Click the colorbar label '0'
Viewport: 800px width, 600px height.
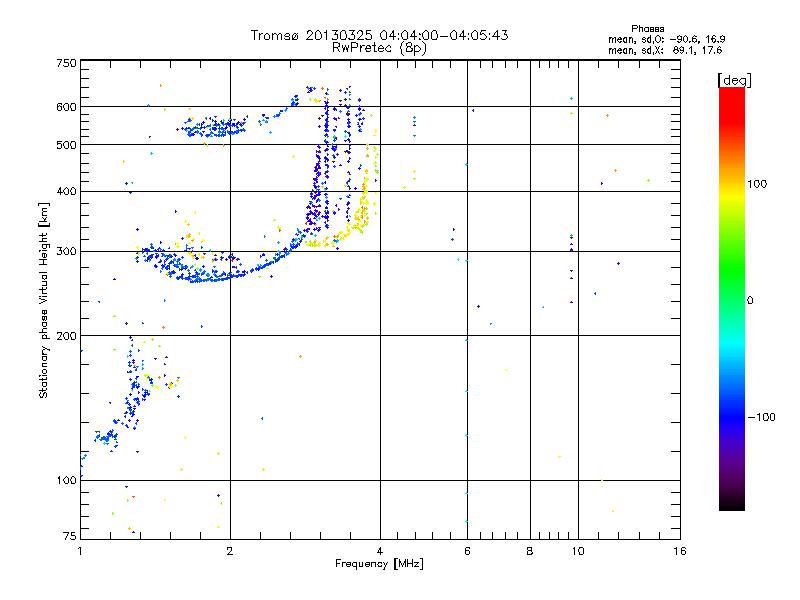click(750, 301)
